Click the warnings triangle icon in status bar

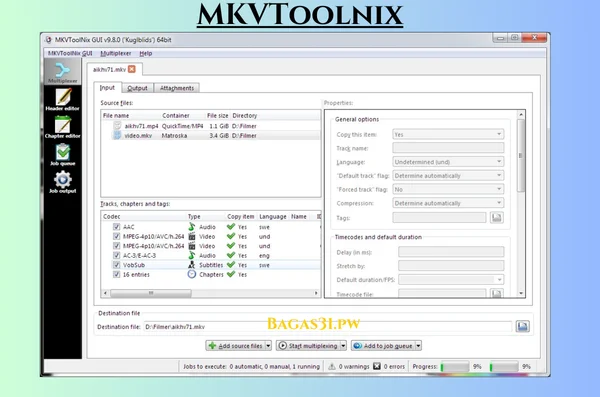[332, 366]
